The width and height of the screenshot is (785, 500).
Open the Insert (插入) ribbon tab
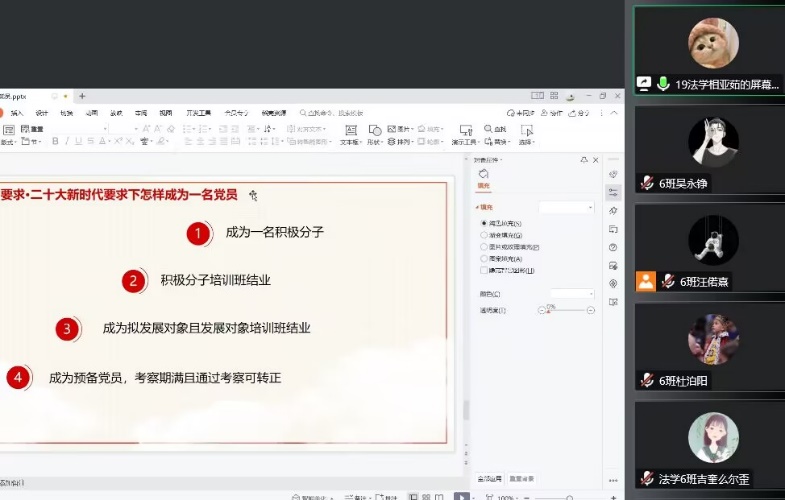tap(17, 113)
